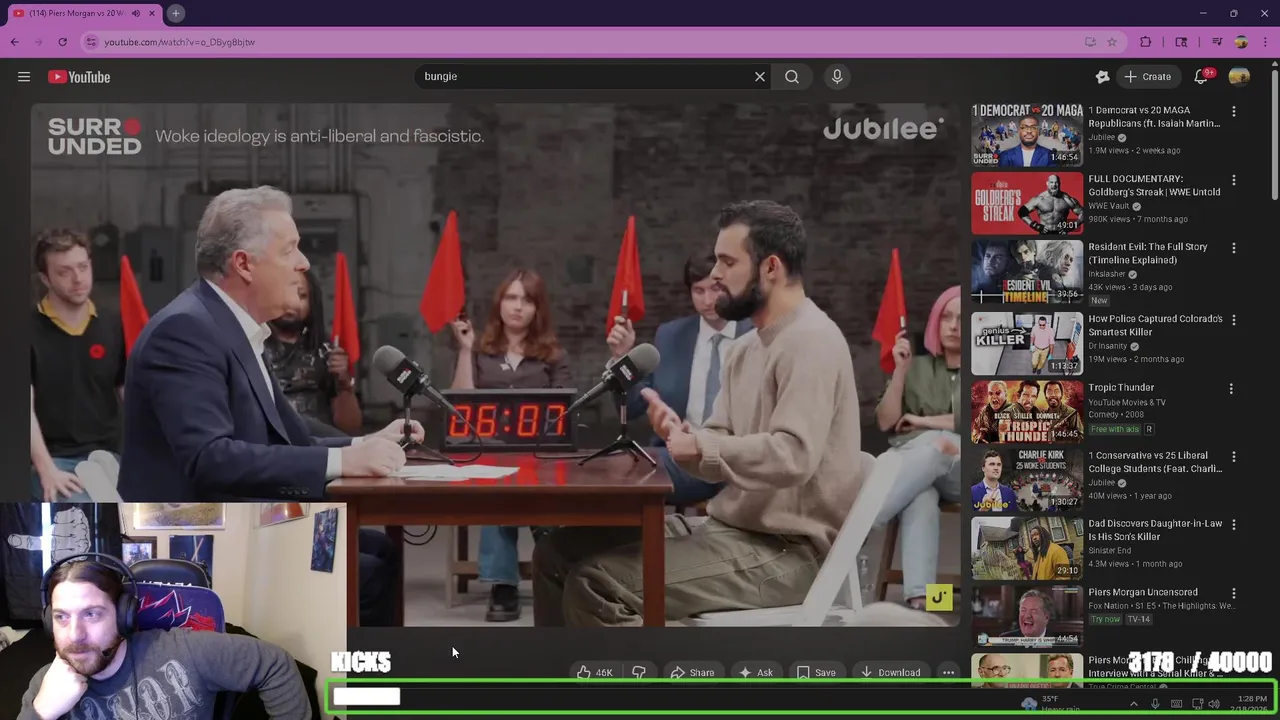
Task: Share the video
Action: coord(692,672)
